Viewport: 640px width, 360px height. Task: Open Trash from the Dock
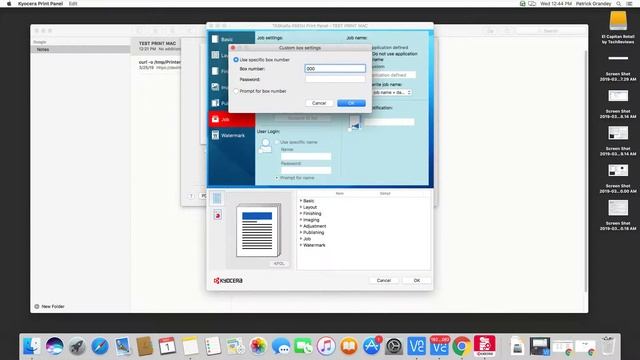pos(608,346)
